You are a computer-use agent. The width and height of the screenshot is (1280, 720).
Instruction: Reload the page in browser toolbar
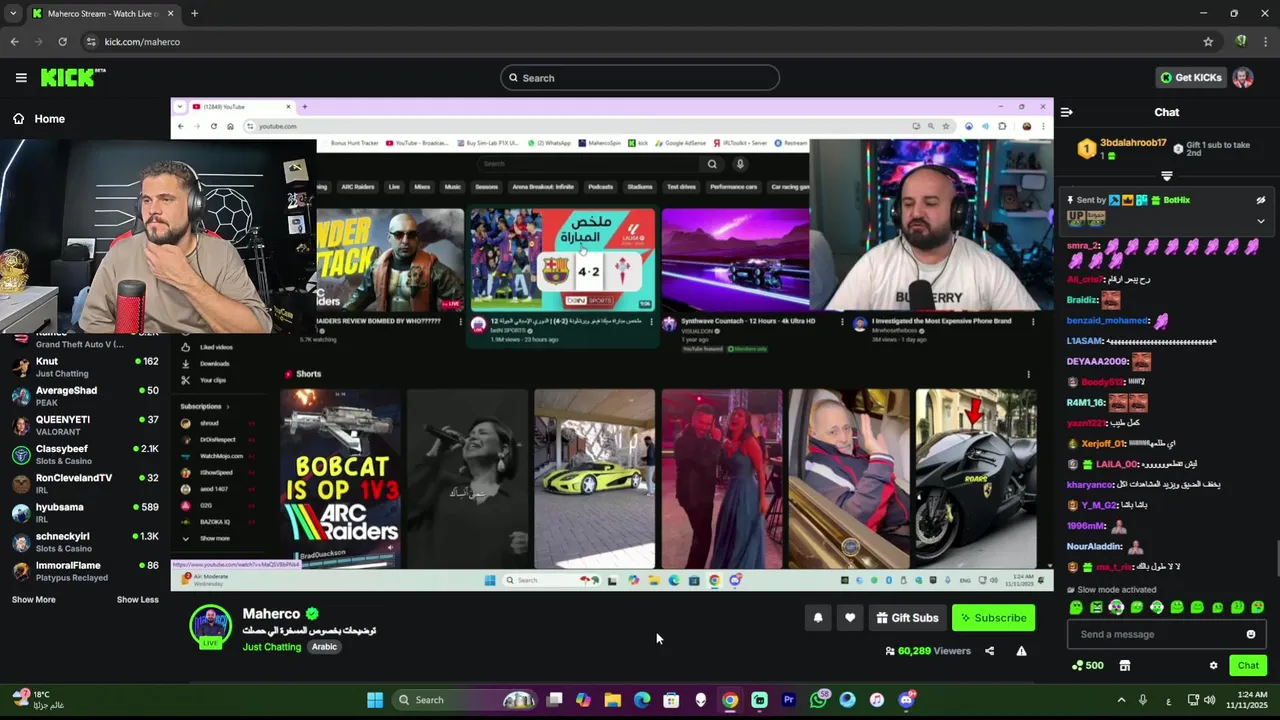pyautogui.click(x=62, y=42)
